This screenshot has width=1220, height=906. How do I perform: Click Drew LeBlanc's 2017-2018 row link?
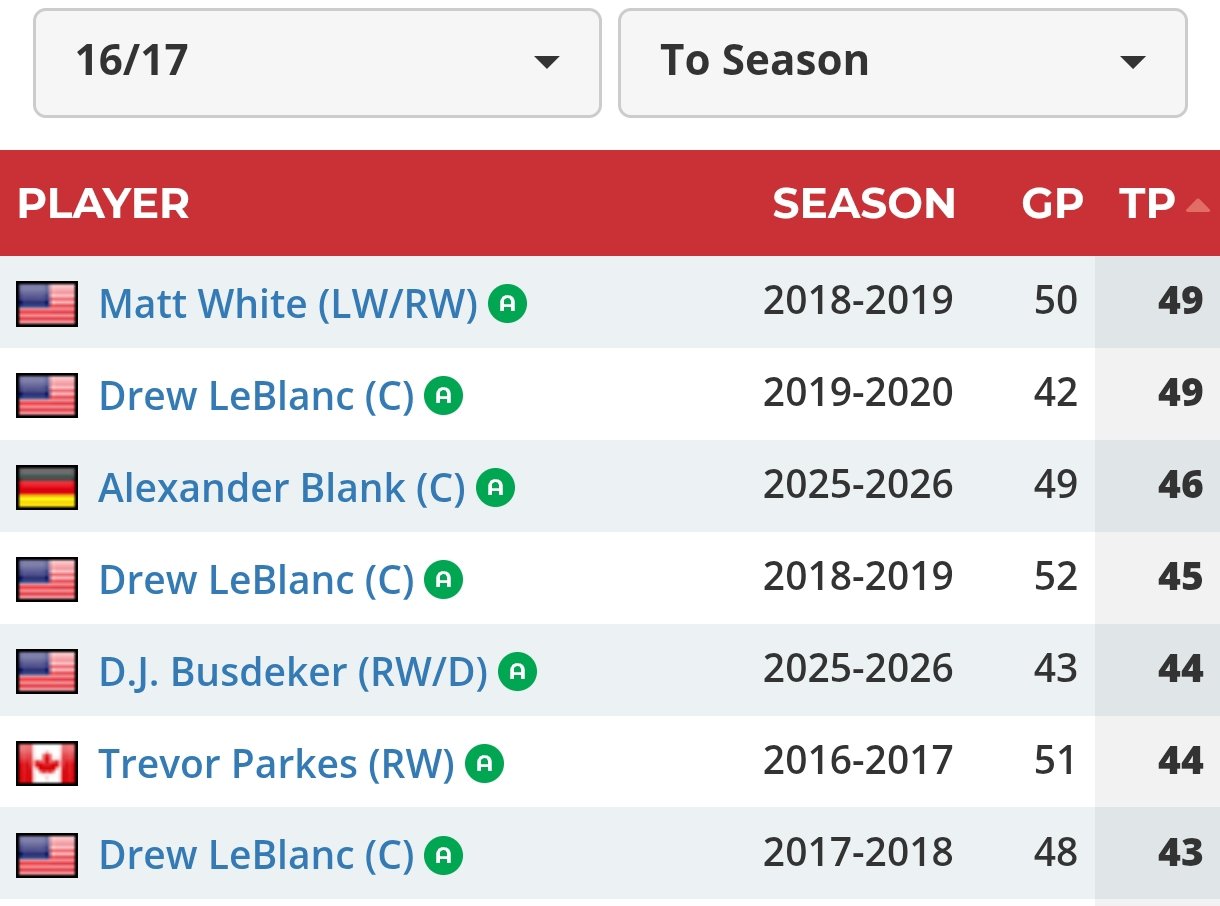click(x=256, y=855)
